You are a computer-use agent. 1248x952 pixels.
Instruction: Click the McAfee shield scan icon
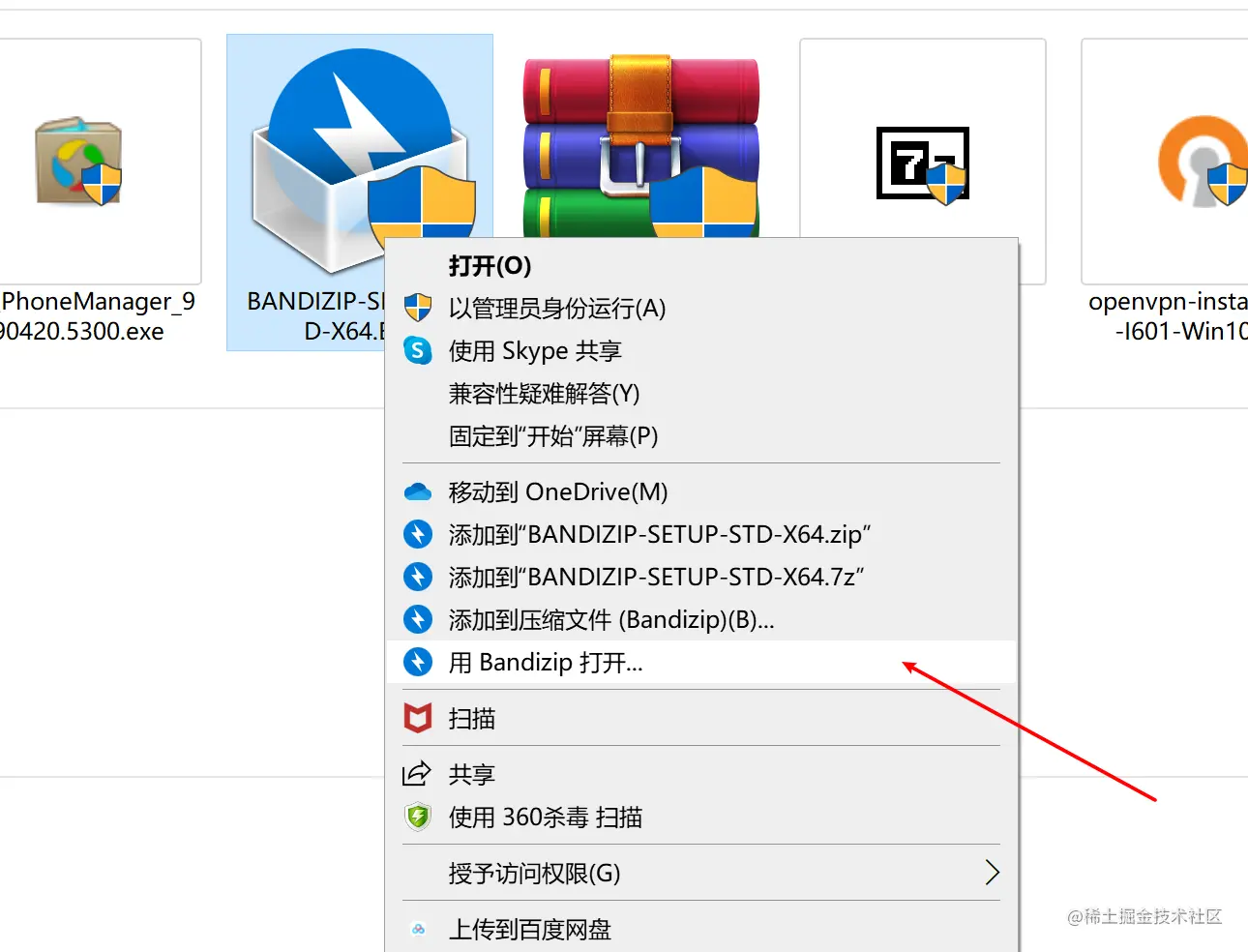click(417, 719)
